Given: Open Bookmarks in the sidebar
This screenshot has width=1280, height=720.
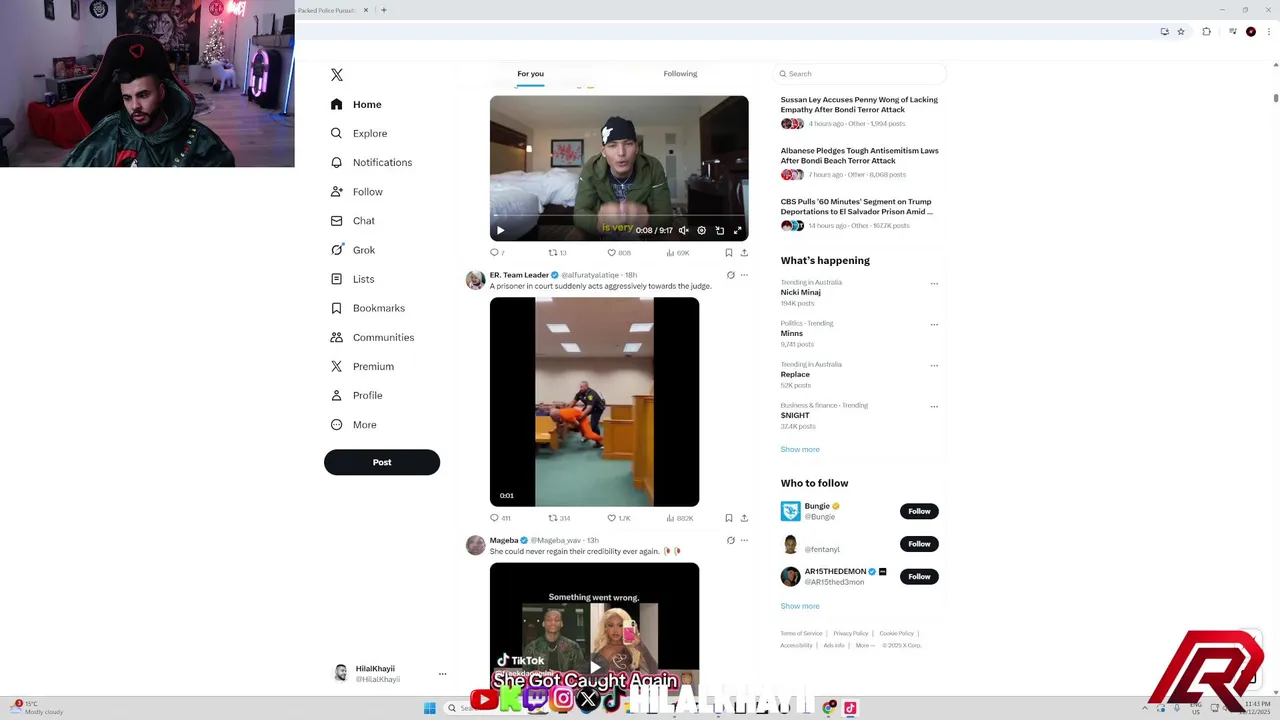Looking at the screenshot, I should 367,308.
